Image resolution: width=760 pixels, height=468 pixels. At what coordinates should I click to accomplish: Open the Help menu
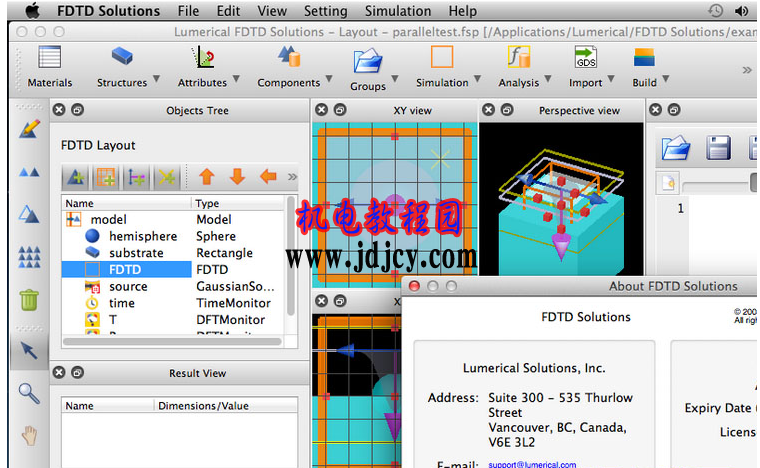coord(462,11)
